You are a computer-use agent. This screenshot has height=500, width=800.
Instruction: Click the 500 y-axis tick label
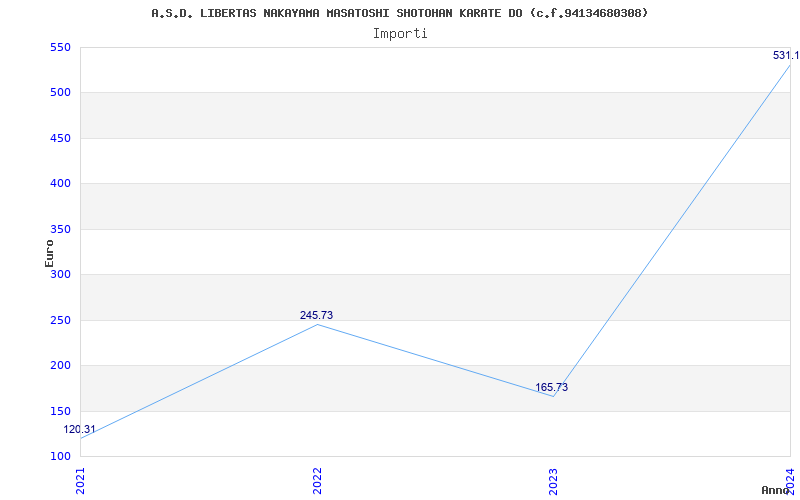[60, 93]
